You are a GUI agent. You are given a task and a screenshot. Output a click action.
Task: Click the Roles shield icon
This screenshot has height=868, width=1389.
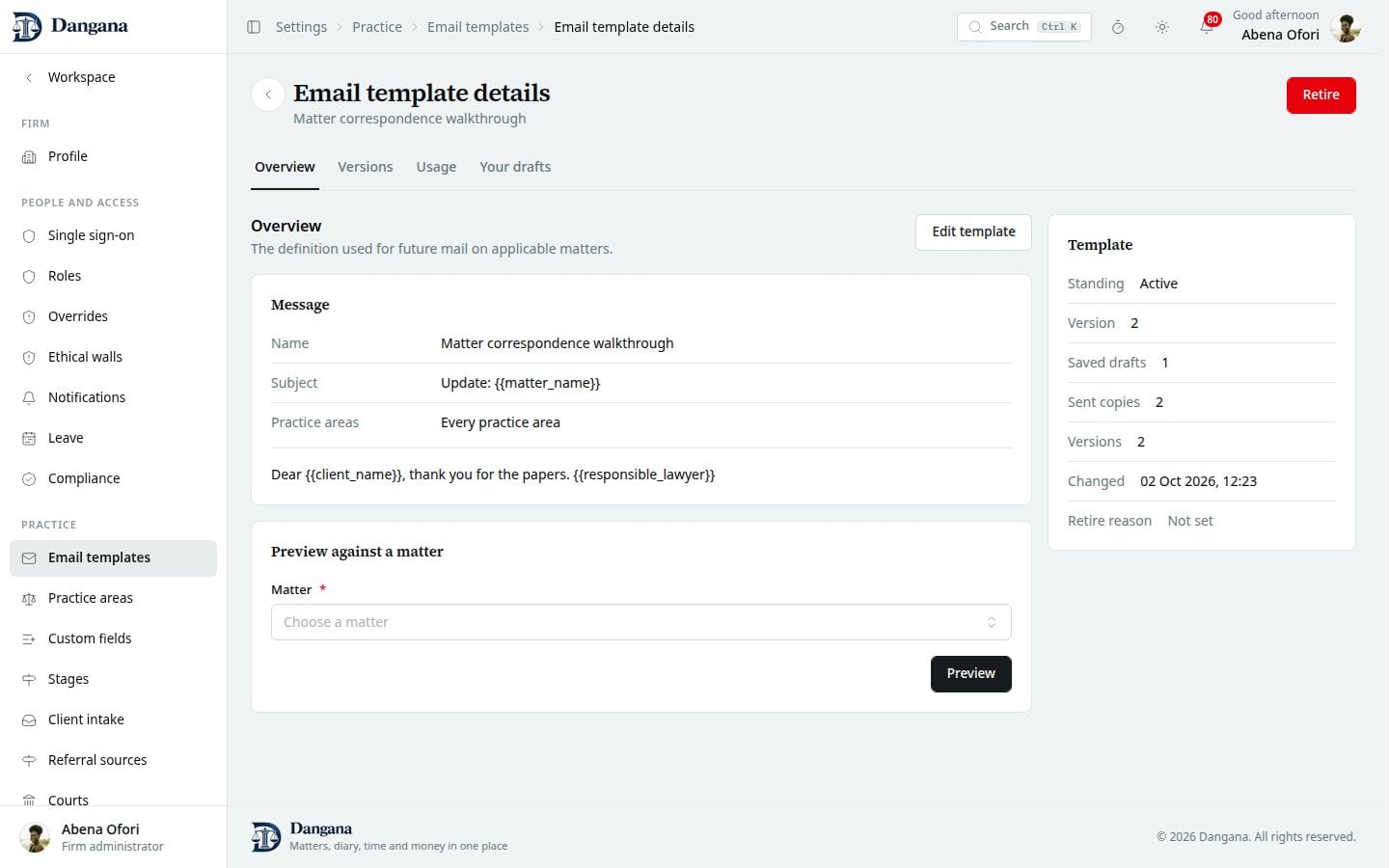(29, 276)
